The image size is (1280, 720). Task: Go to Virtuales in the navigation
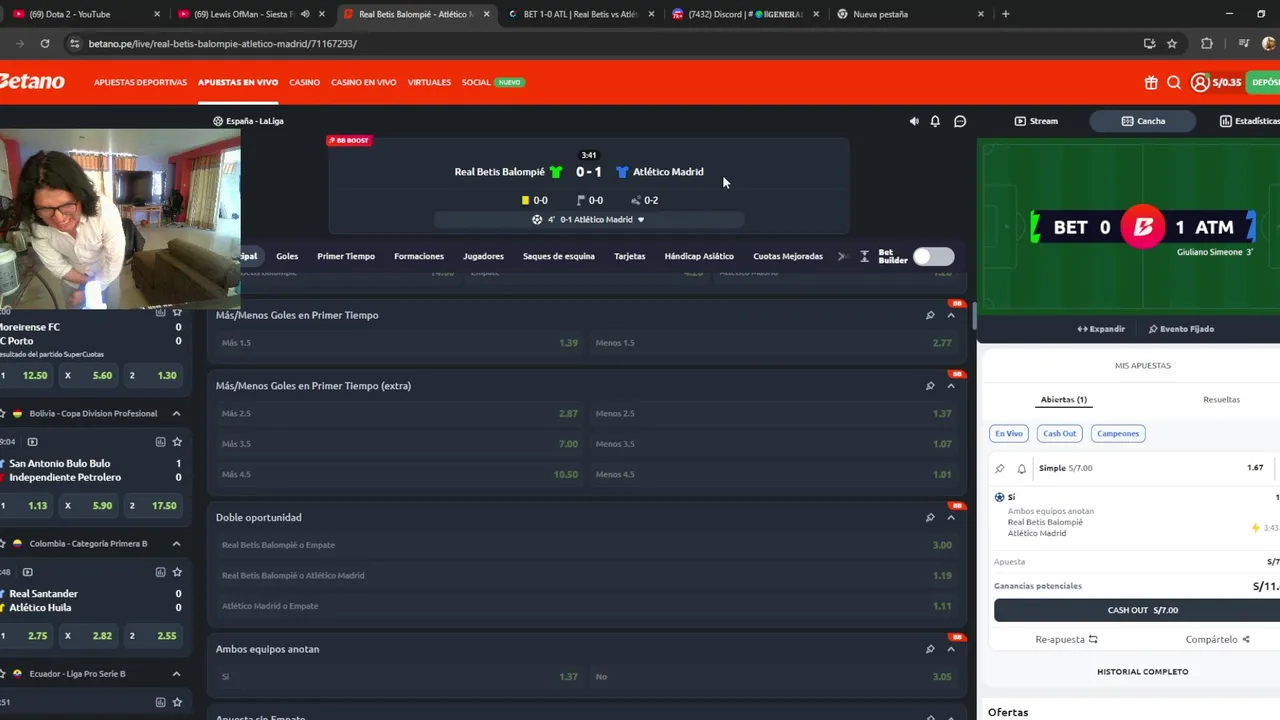point(429,82)
